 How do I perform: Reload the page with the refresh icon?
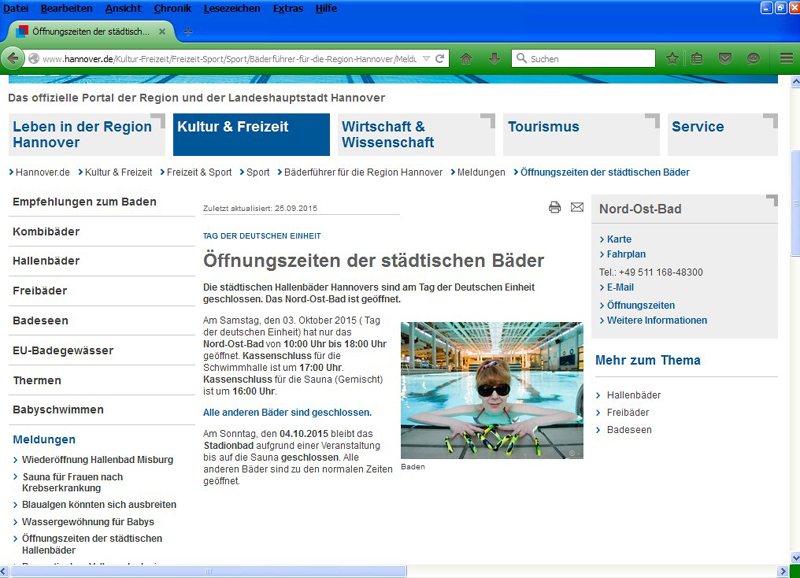441,59
